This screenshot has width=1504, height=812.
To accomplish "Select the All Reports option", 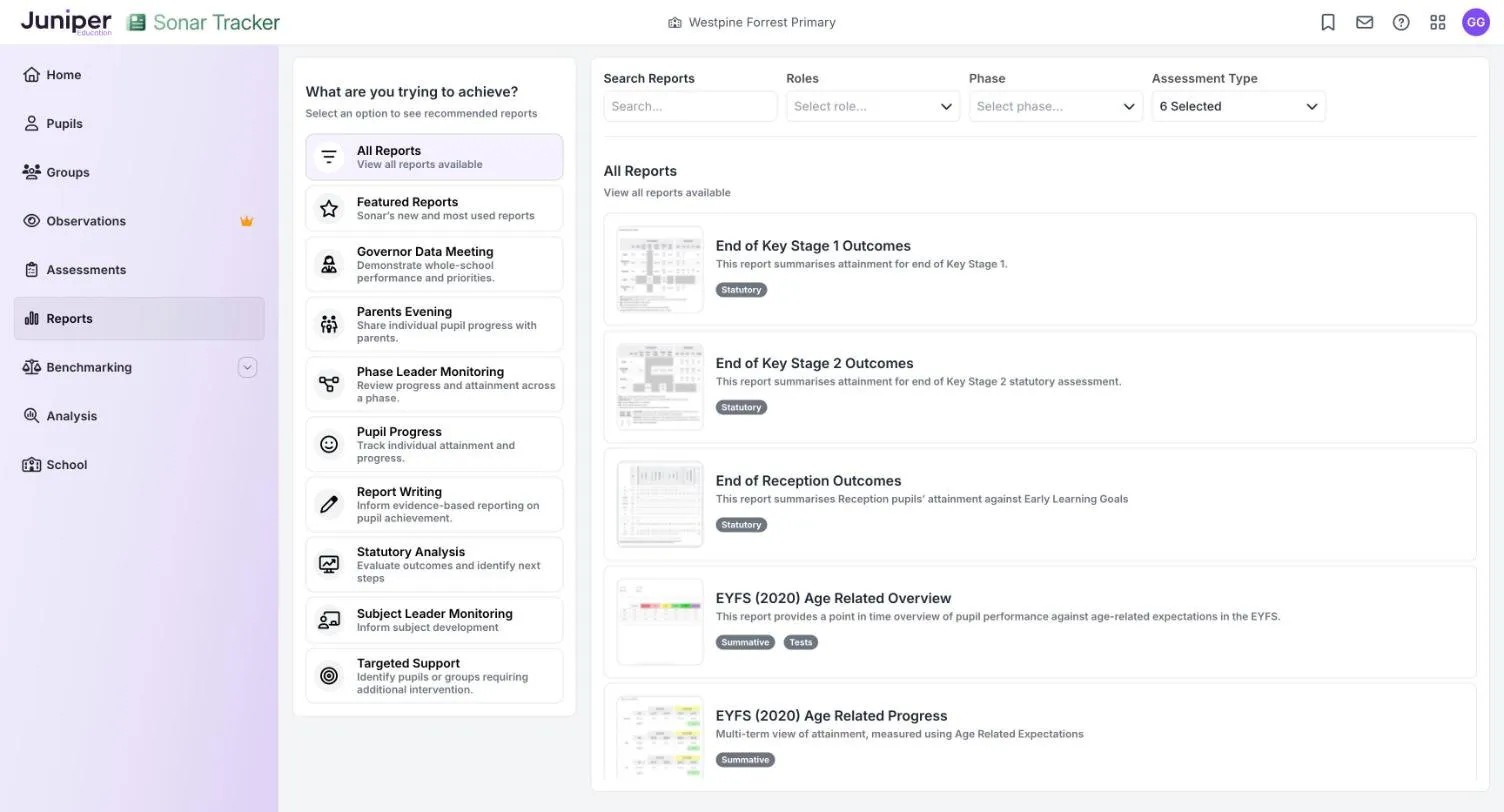I will click(x=434, y=157).
